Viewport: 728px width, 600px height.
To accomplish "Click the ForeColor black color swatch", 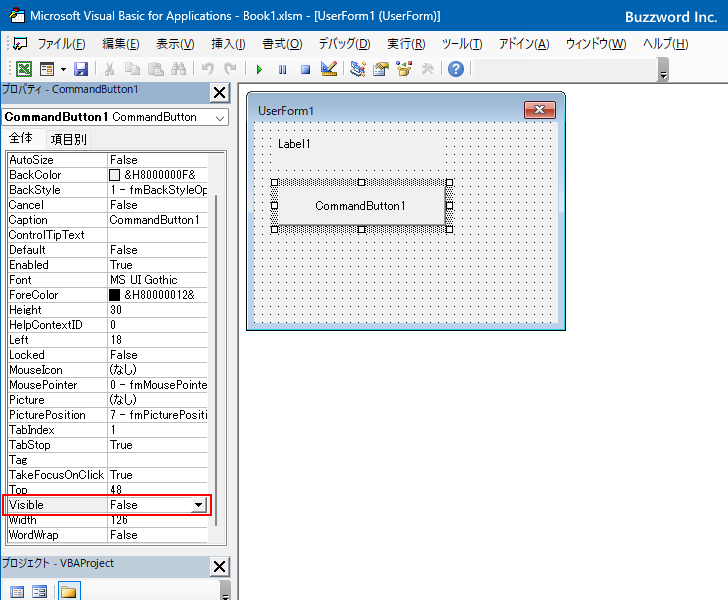I will 114,295.
